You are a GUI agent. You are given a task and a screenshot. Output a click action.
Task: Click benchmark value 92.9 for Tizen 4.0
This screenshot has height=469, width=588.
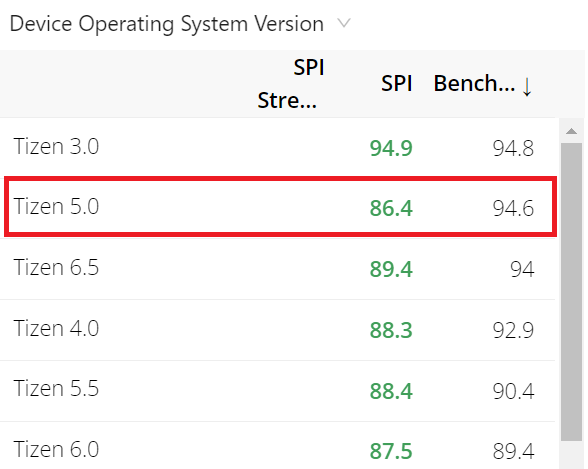pos(513,330)
